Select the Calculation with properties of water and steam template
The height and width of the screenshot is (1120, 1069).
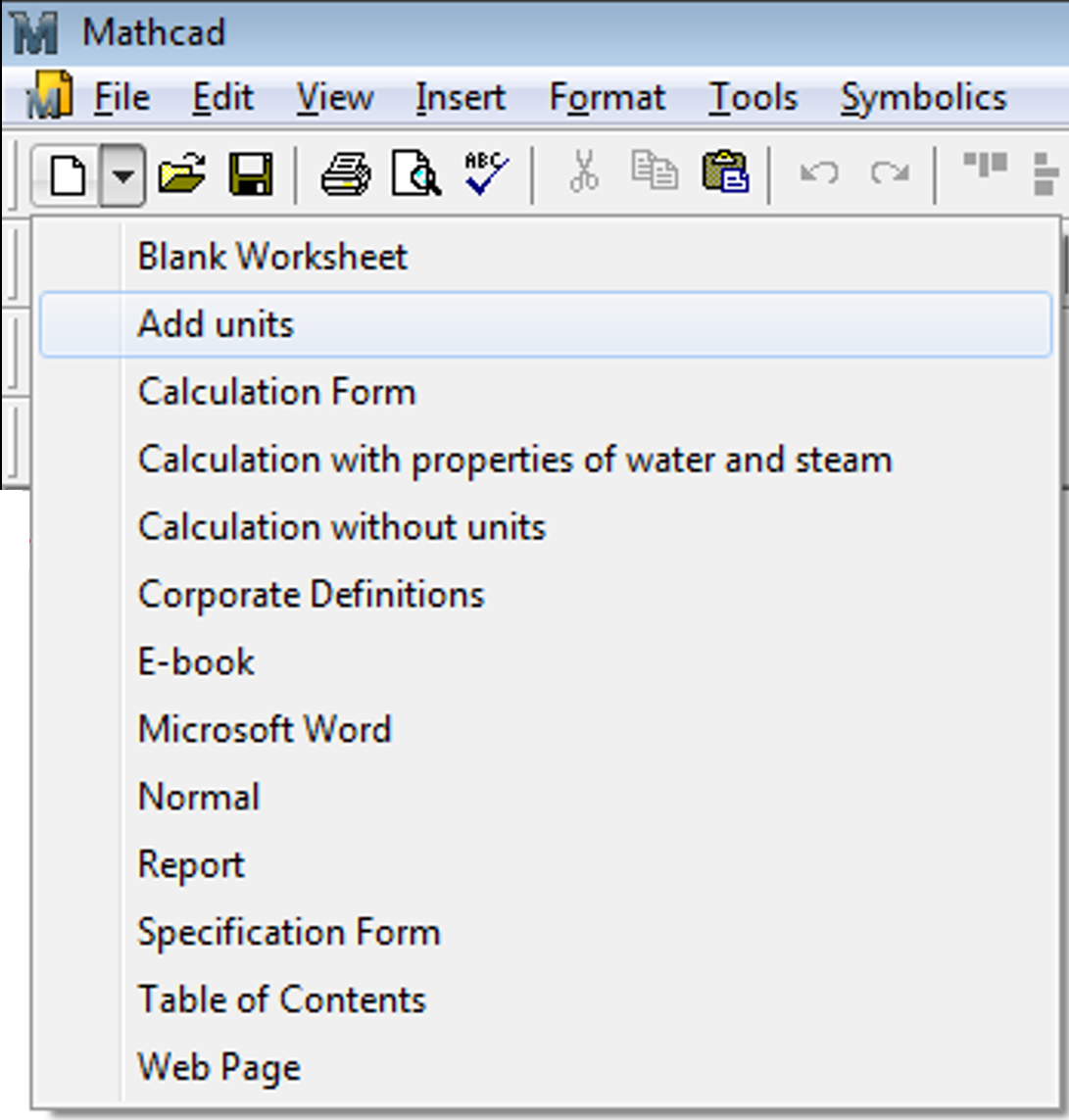point(516,459)
